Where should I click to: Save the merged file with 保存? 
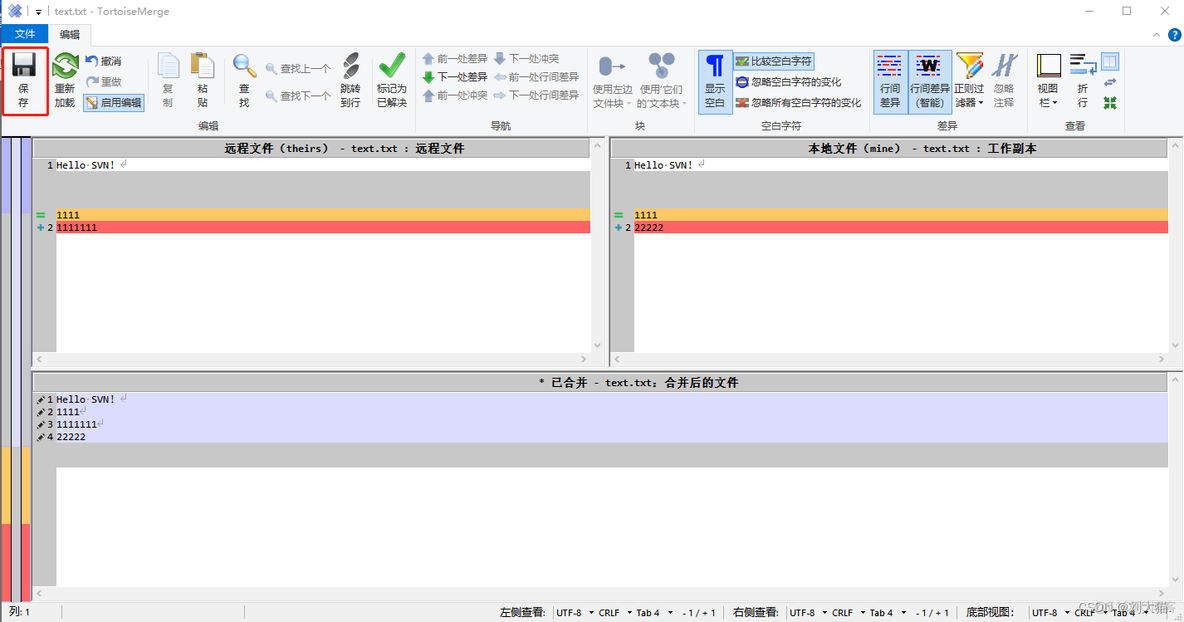point(24,81)
